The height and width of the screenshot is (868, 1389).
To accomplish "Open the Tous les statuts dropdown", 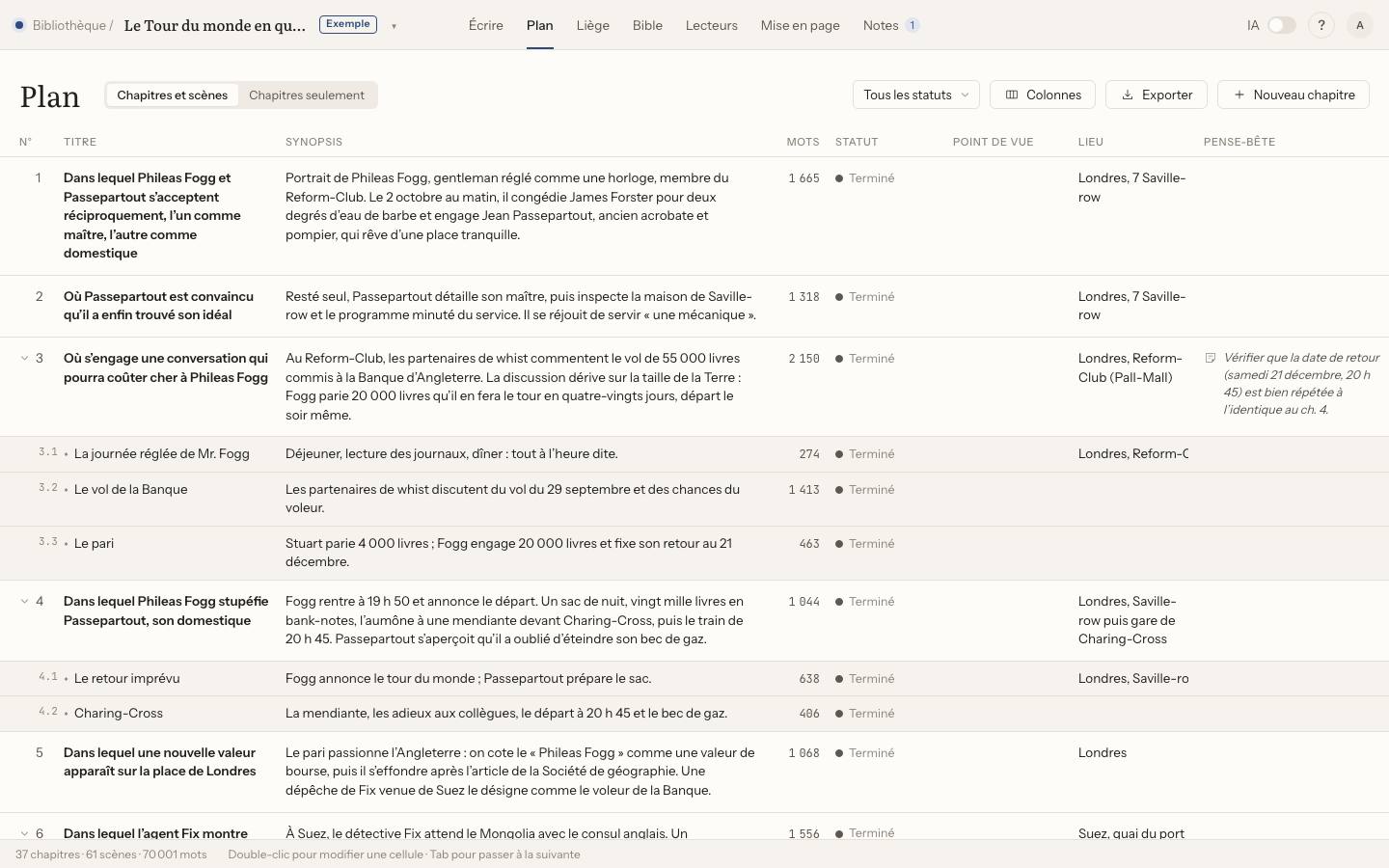I will point(916,95).
